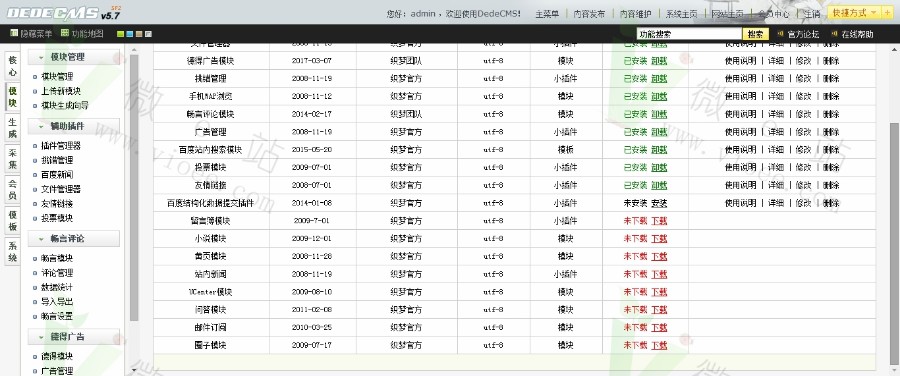Open 详细 for the 畅言评论模块 row
The image size is (900, 376).
(775, 114)
